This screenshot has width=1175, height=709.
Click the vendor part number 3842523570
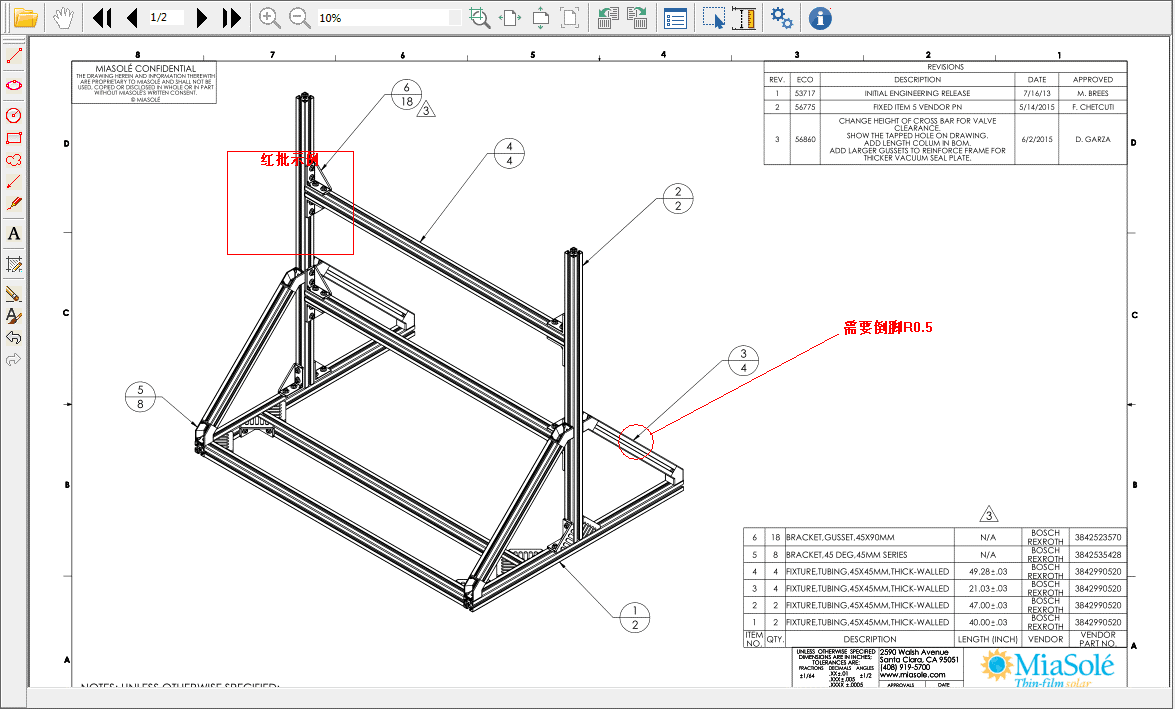coord(1098,537)
